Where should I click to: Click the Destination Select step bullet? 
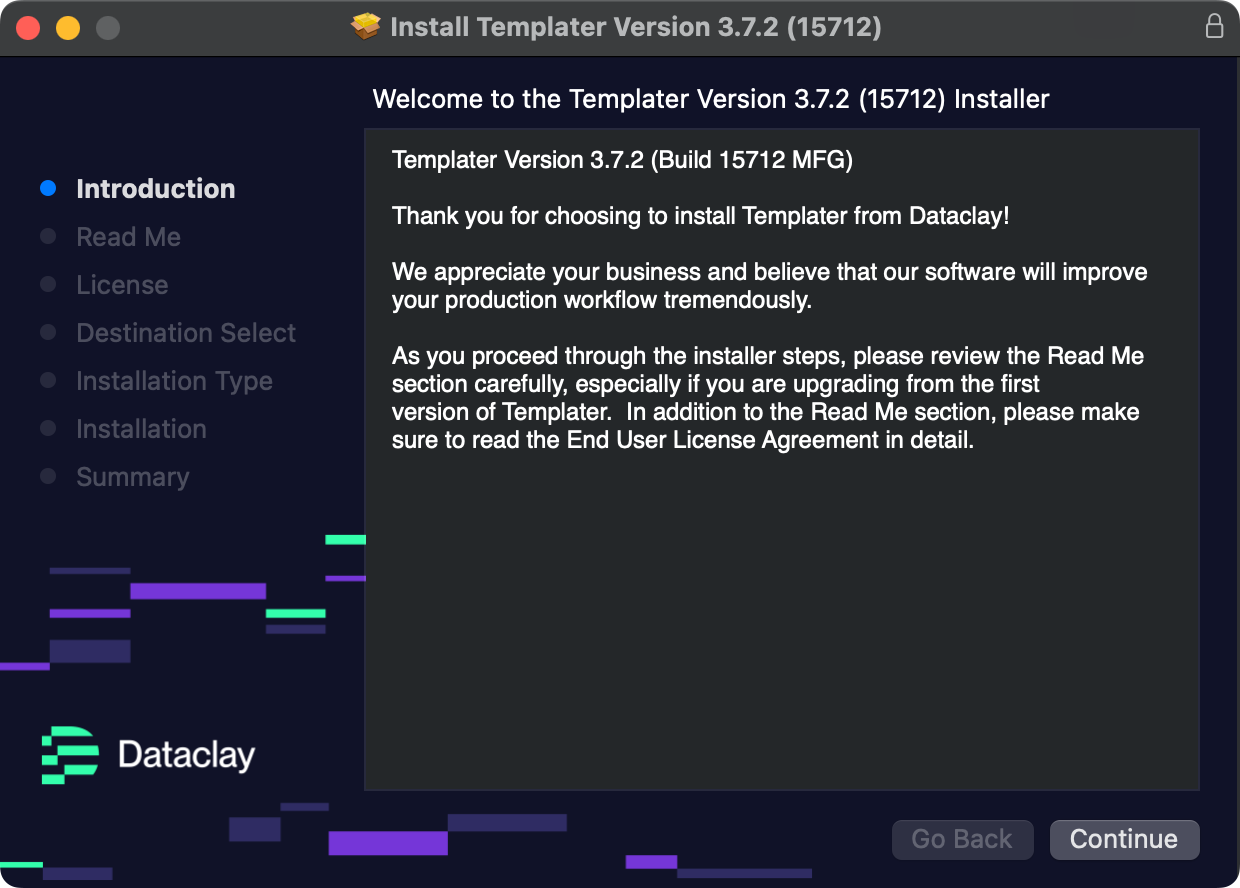[x=48, y=332]
